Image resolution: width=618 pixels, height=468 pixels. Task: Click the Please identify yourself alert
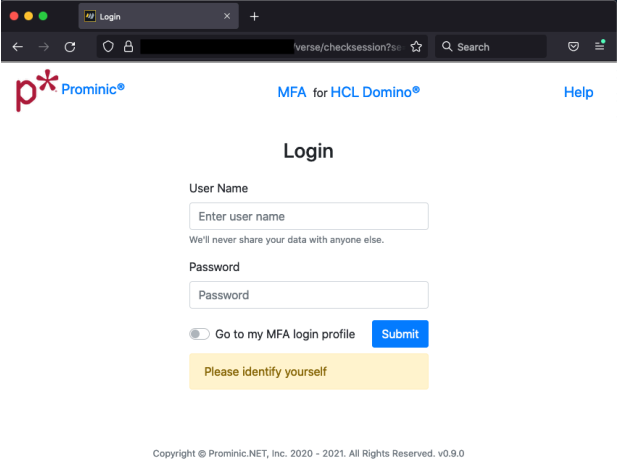309,371
